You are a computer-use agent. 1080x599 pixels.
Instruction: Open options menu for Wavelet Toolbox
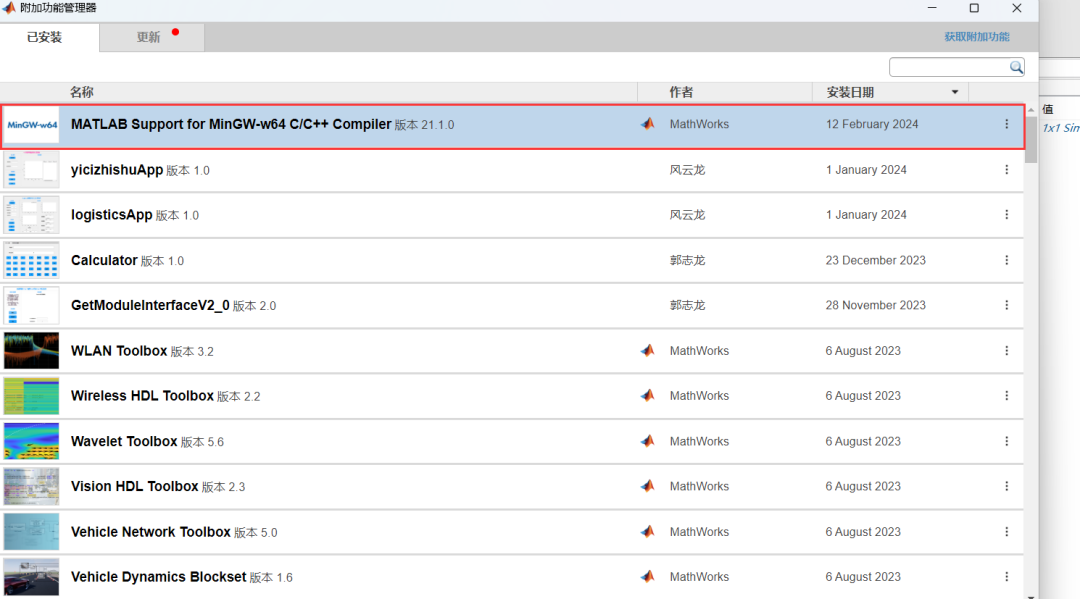(1006, 441)
